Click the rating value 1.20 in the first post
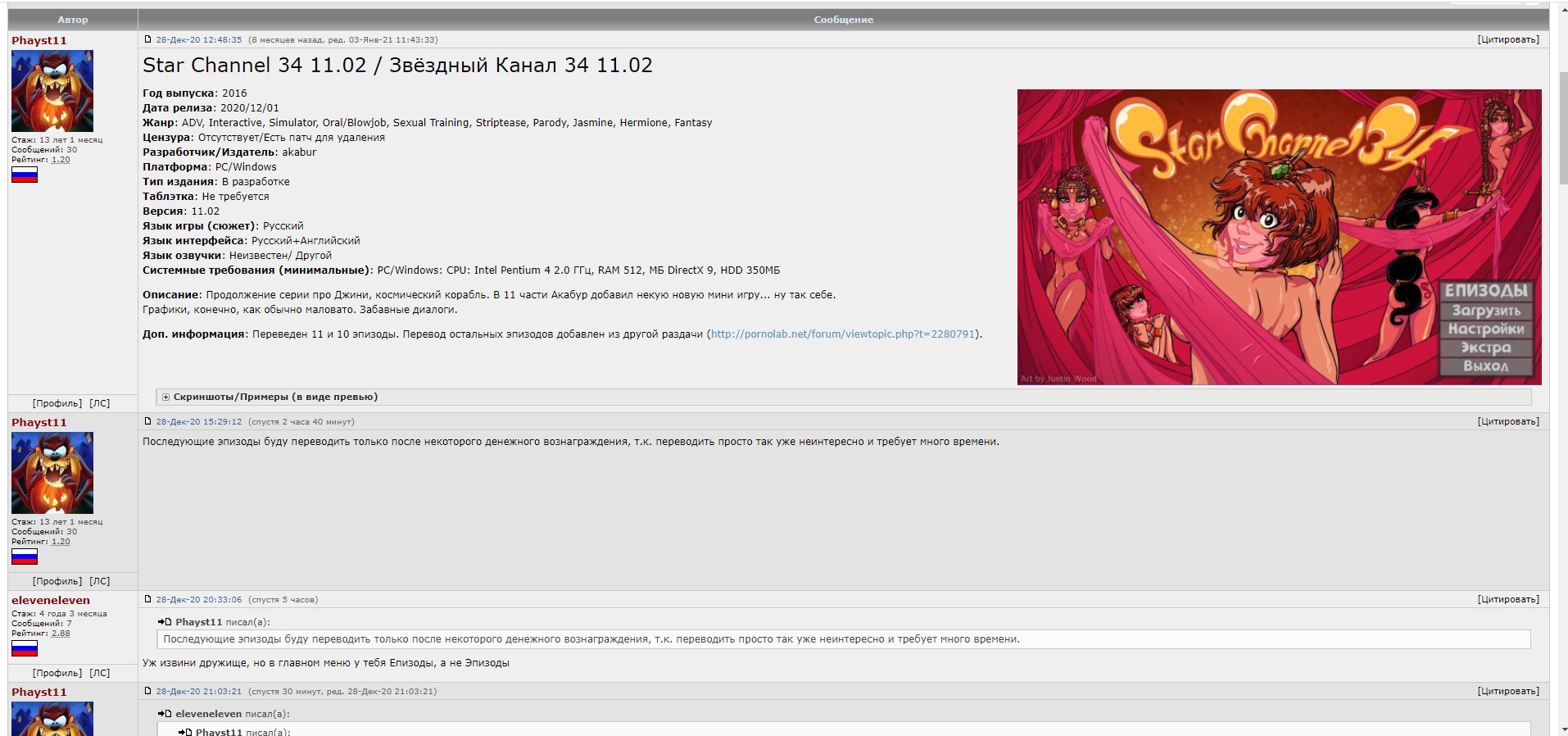The image size is (1568, 736). [x=61, y=160]
